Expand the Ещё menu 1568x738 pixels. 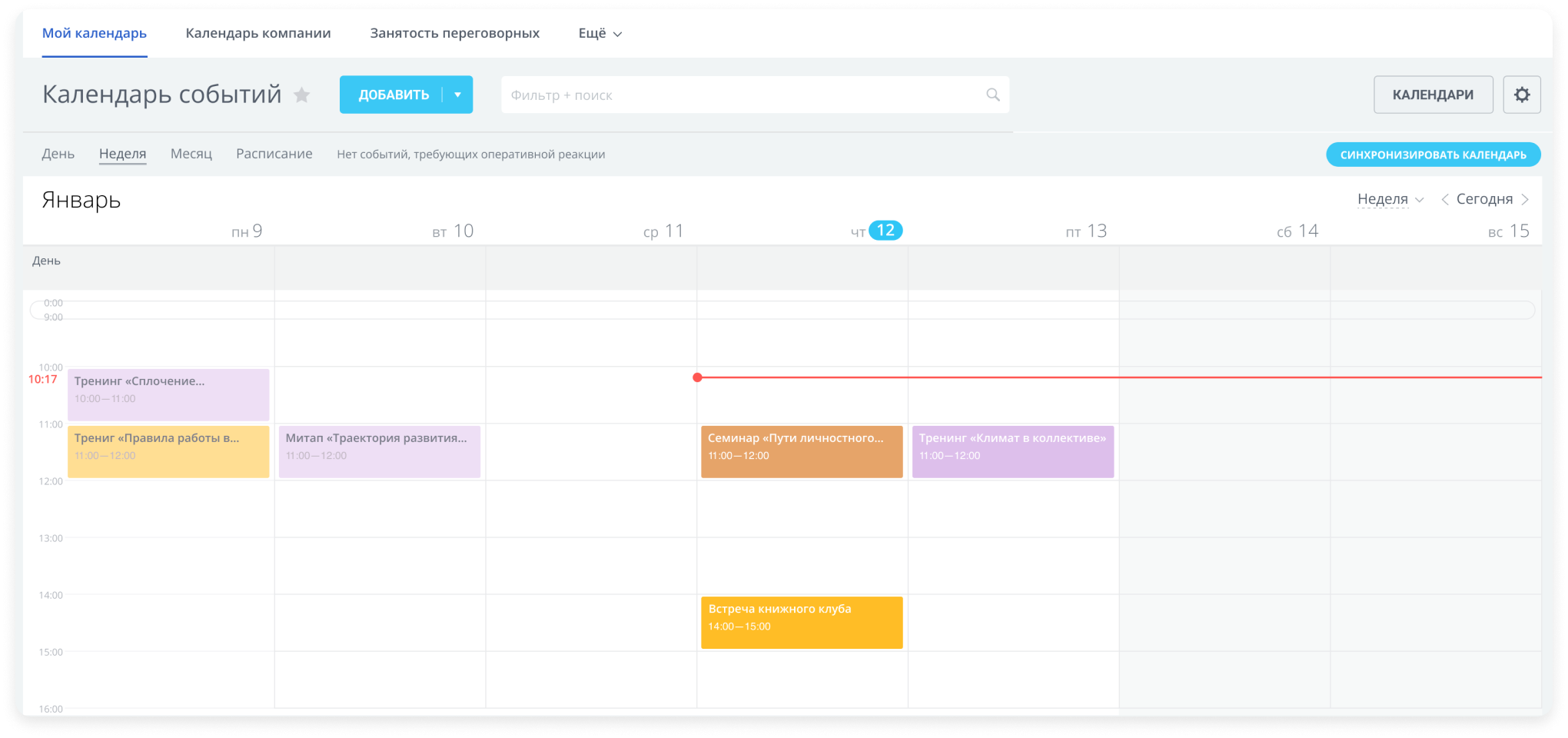600,33
